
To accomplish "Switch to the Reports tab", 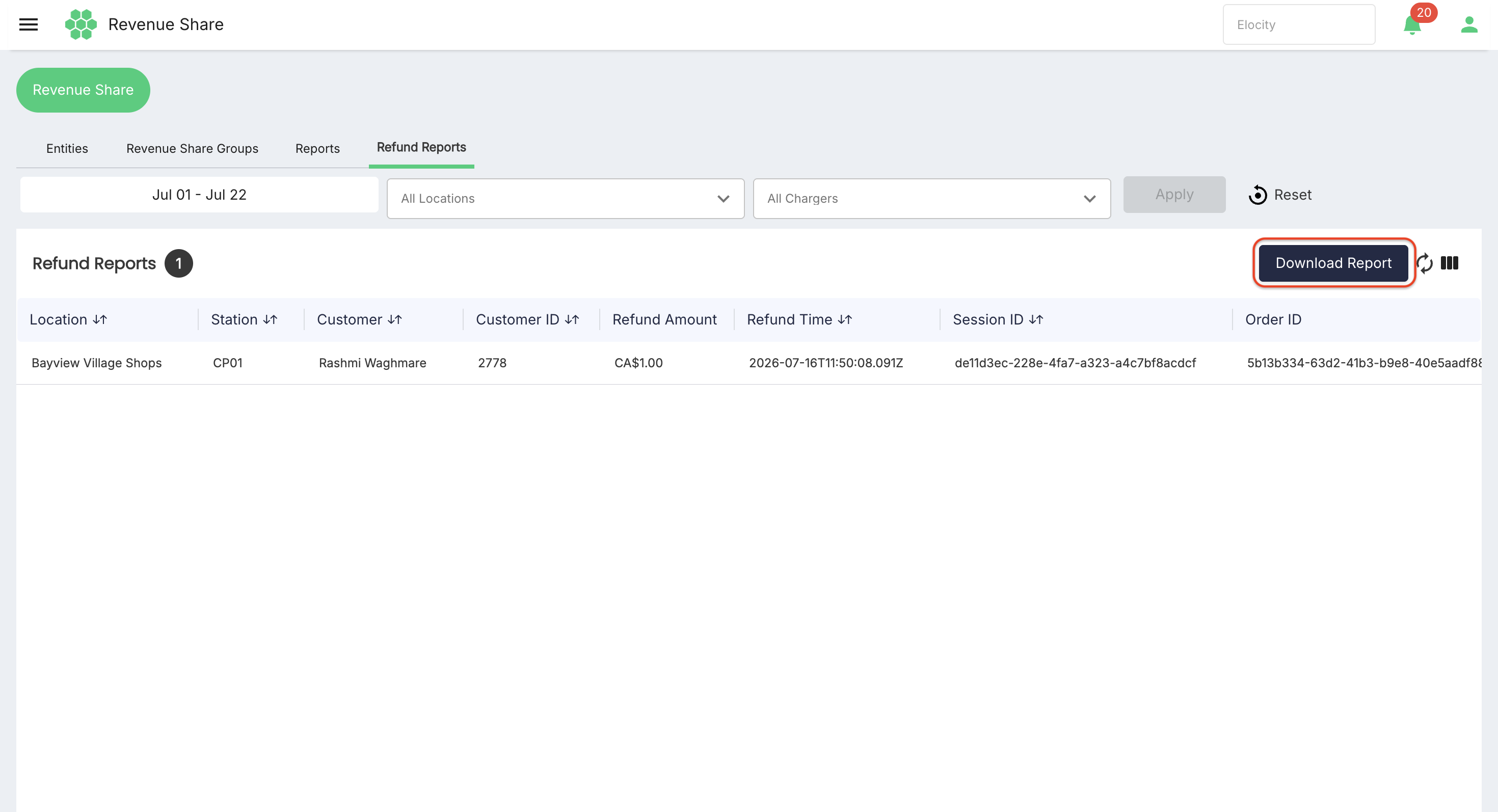I will pos(317,149).
